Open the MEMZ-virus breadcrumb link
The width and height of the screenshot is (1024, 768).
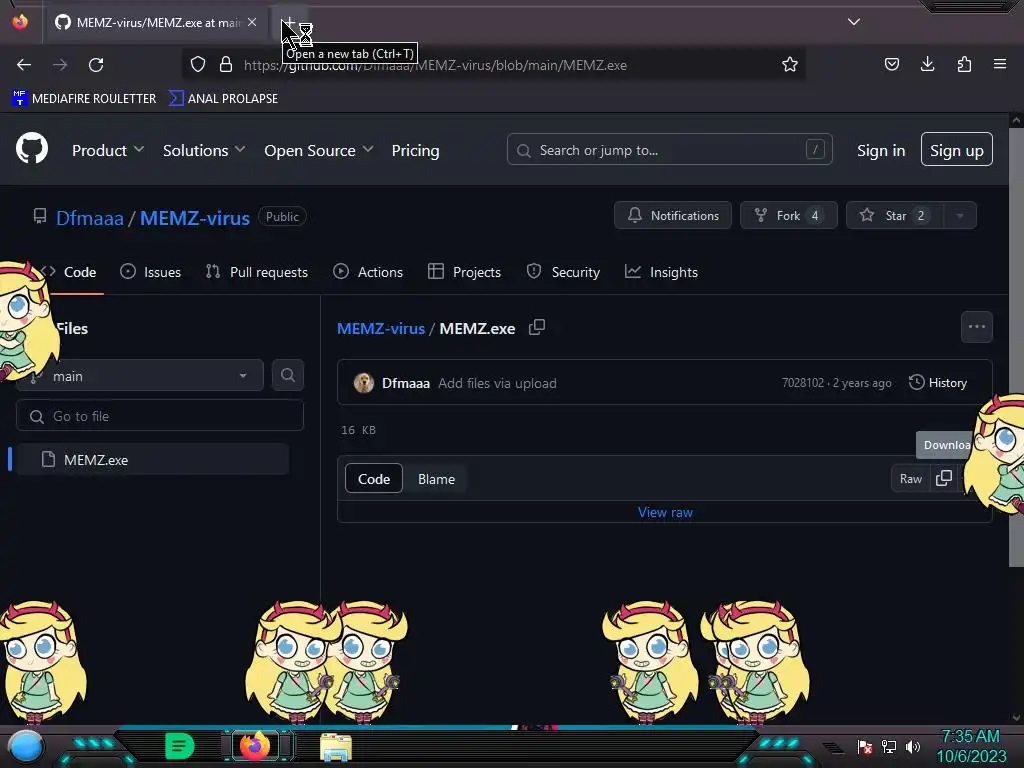pyautogui.click(x=381, y=328)
